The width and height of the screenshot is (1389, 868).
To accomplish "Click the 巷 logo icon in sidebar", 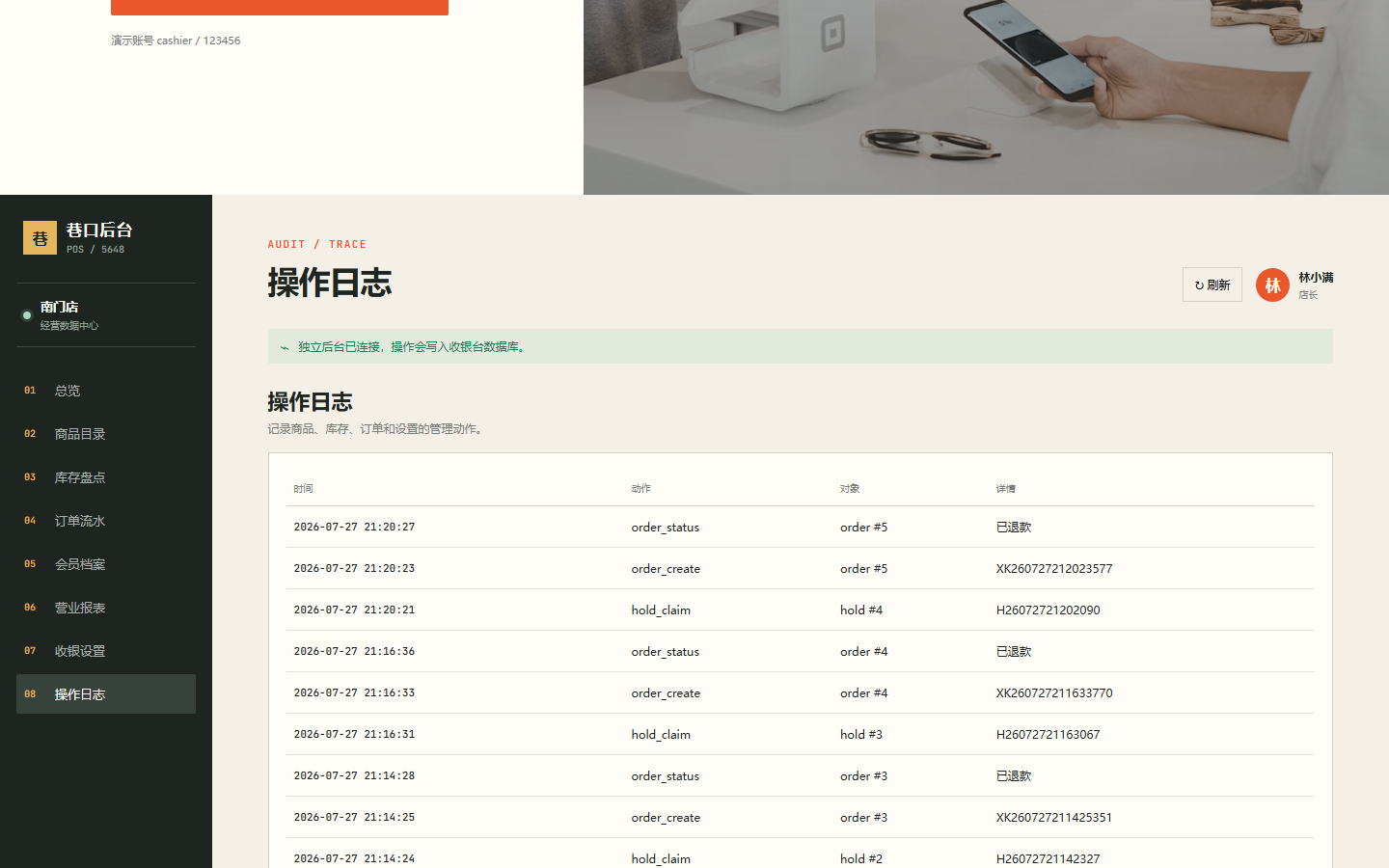I will click(40, 238).
